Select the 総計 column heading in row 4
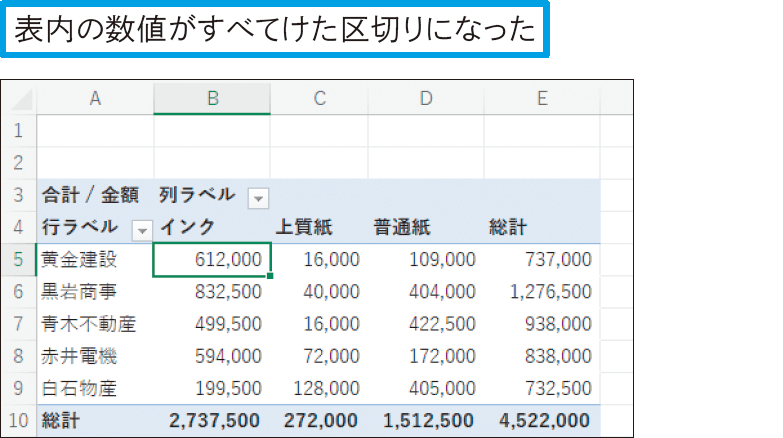The image size is (783, 438). pyautogui.click(x=542, y=227)
